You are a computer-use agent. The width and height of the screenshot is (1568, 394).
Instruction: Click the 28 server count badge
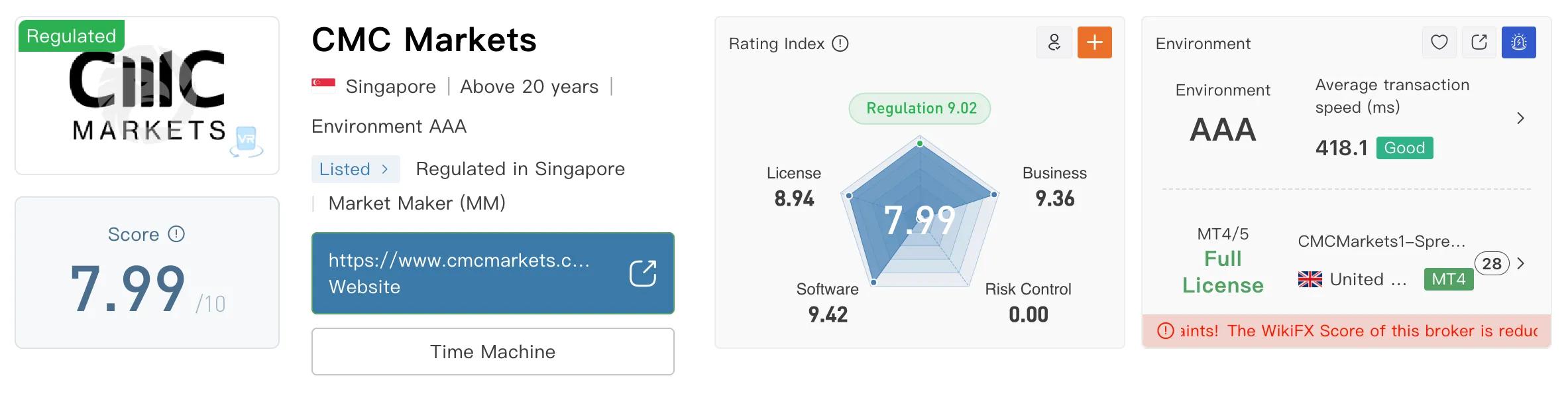1492,263
